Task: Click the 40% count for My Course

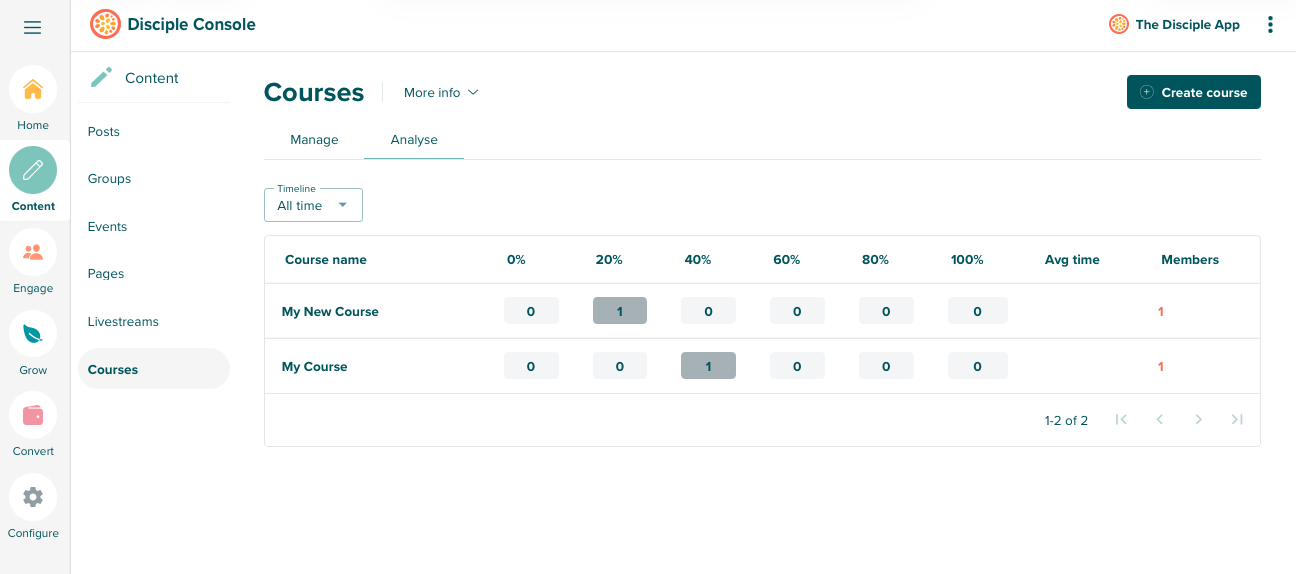Action: [x=708, y=366]
